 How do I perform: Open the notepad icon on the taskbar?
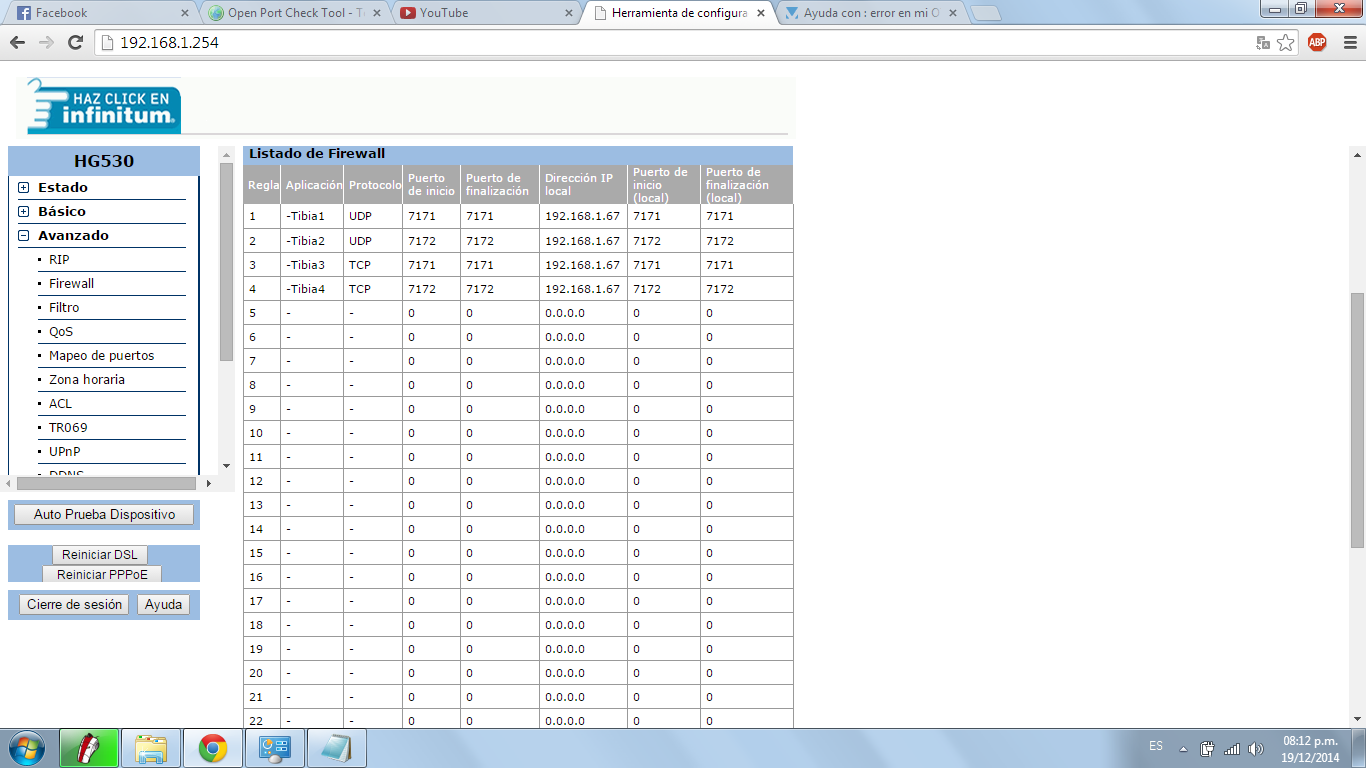point(336,748)
